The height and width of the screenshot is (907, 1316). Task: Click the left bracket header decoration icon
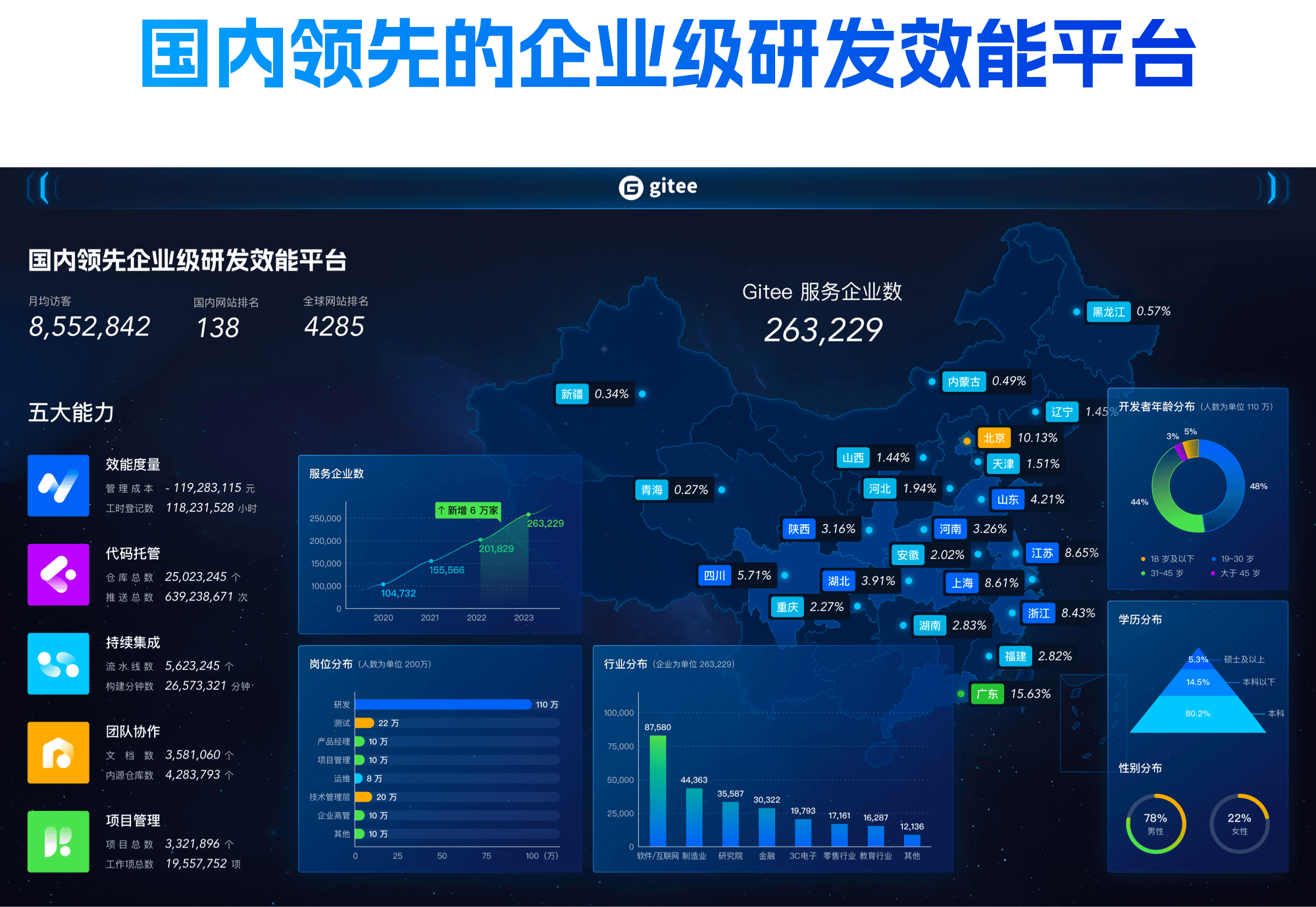(44, 187)
